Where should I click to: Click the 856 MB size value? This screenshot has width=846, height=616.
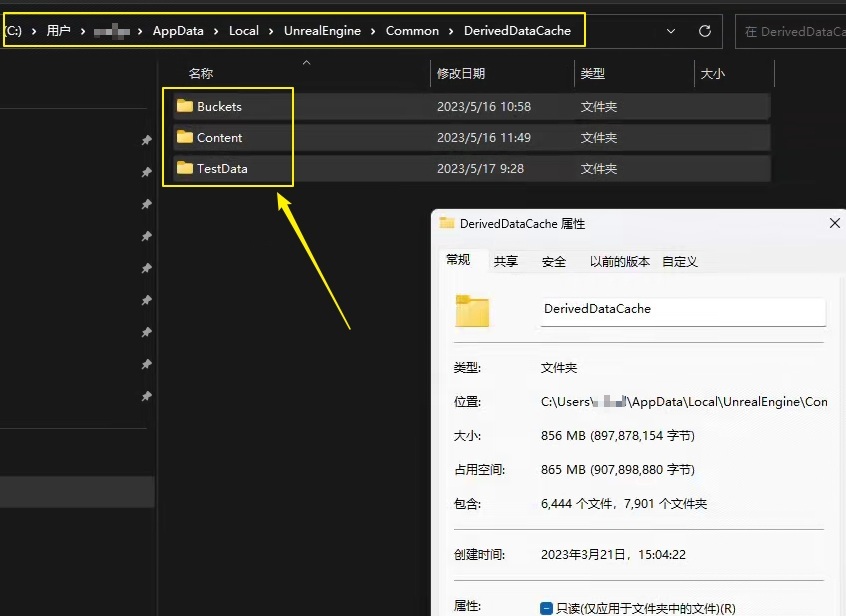617,436
